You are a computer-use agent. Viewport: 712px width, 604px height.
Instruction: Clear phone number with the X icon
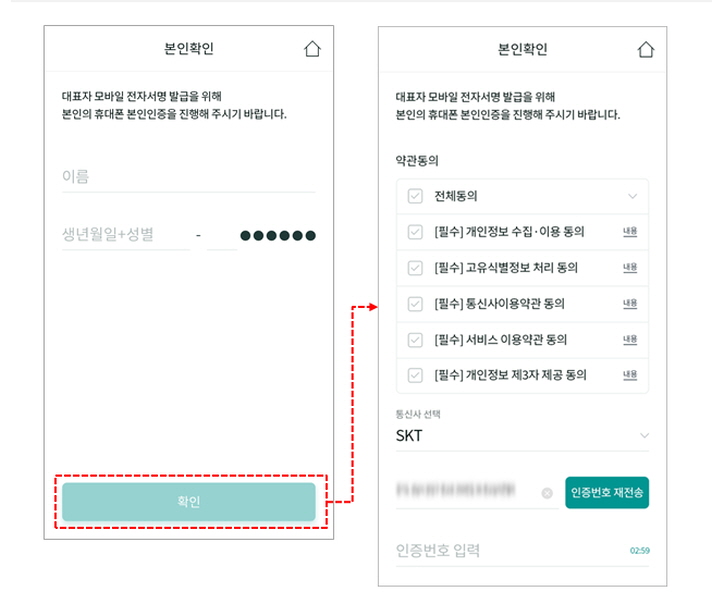point(547,493)
